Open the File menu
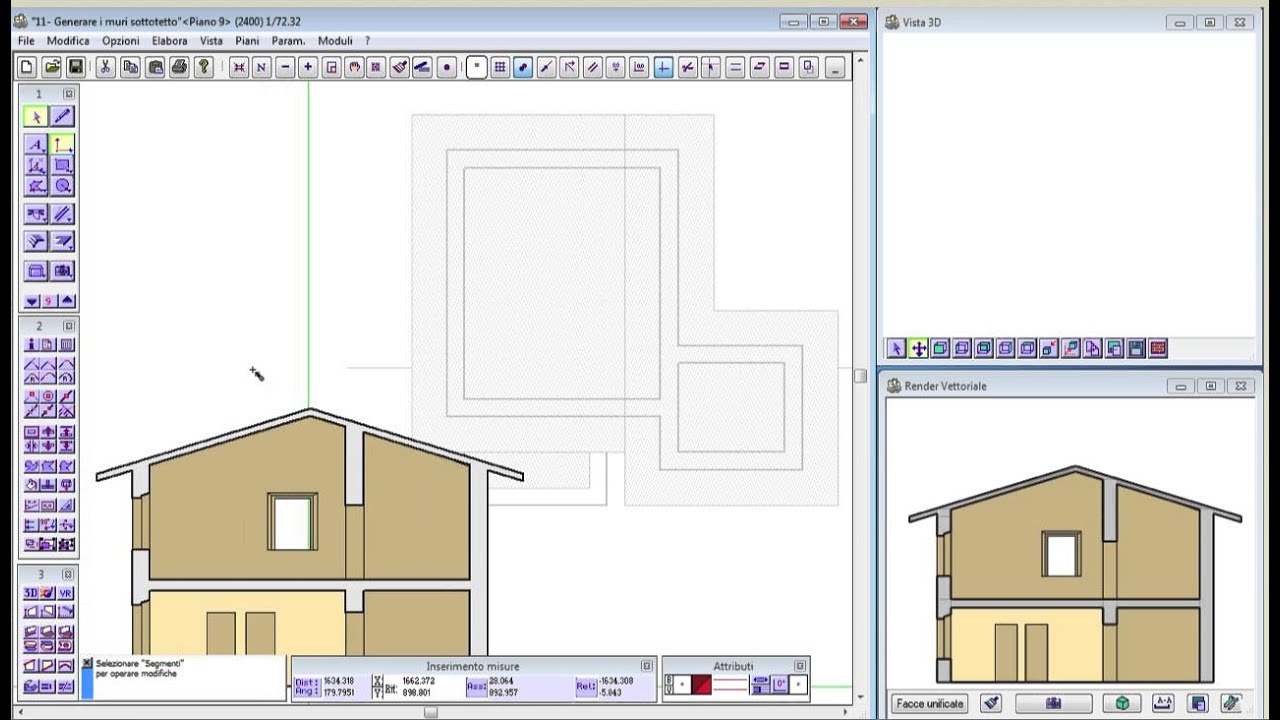 pos(26,41)
